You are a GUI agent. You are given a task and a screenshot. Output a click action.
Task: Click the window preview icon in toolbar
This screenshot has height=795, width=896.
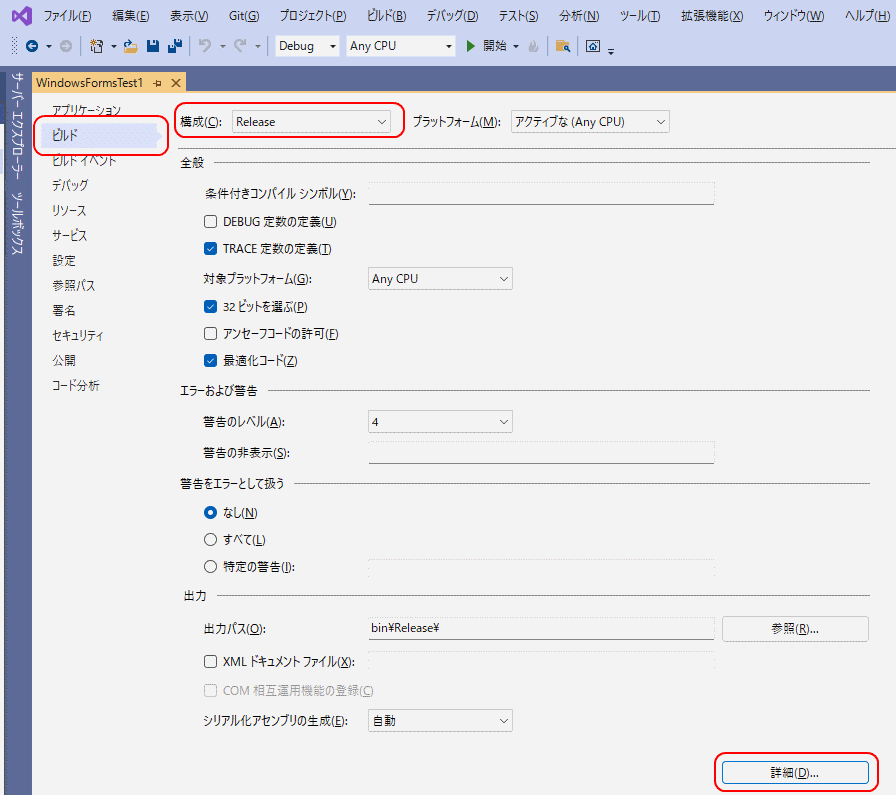point(593,46)
